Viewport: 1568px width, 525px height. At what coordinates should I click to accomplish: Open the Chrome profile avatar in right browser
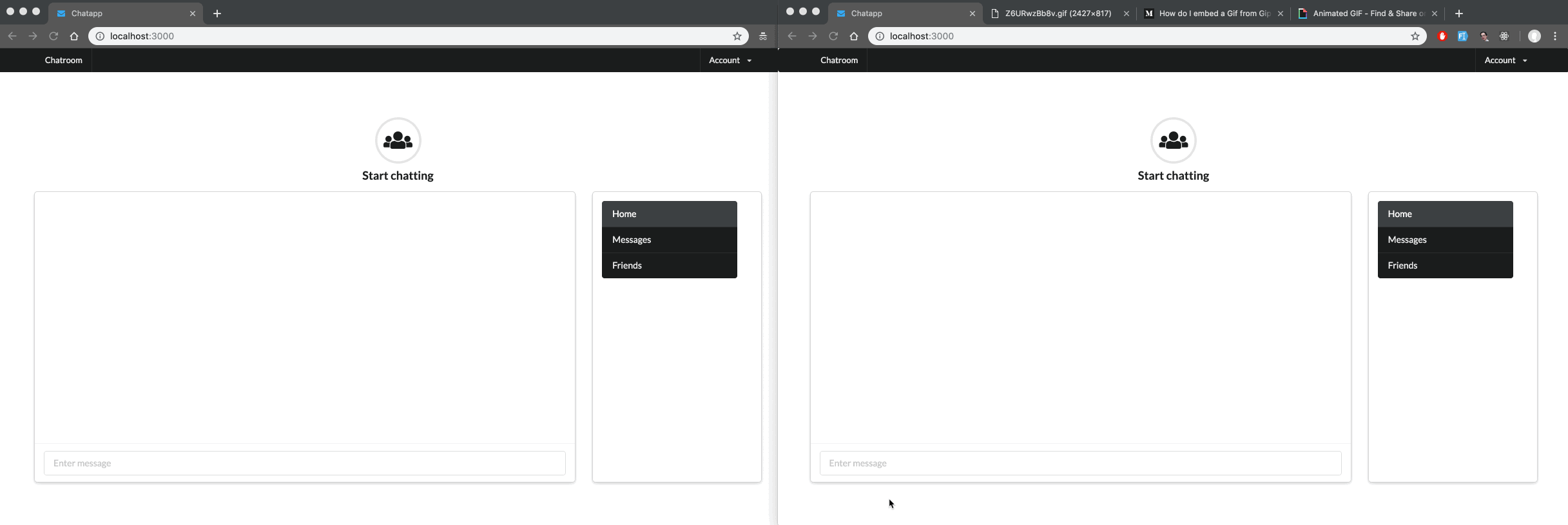pos(1534,36)
